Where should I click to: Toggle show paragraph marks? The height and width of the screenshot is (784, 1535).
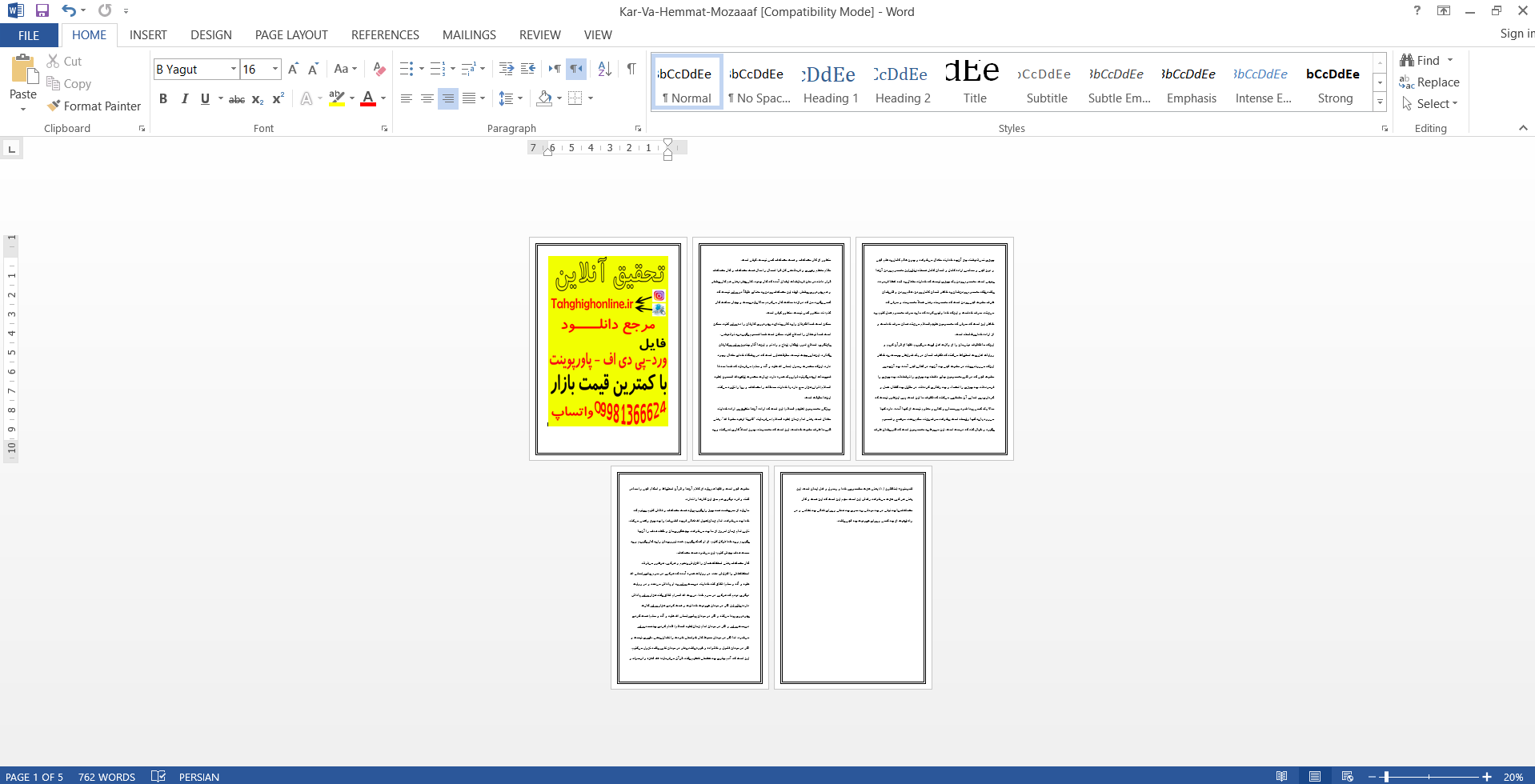coord(631,69)
